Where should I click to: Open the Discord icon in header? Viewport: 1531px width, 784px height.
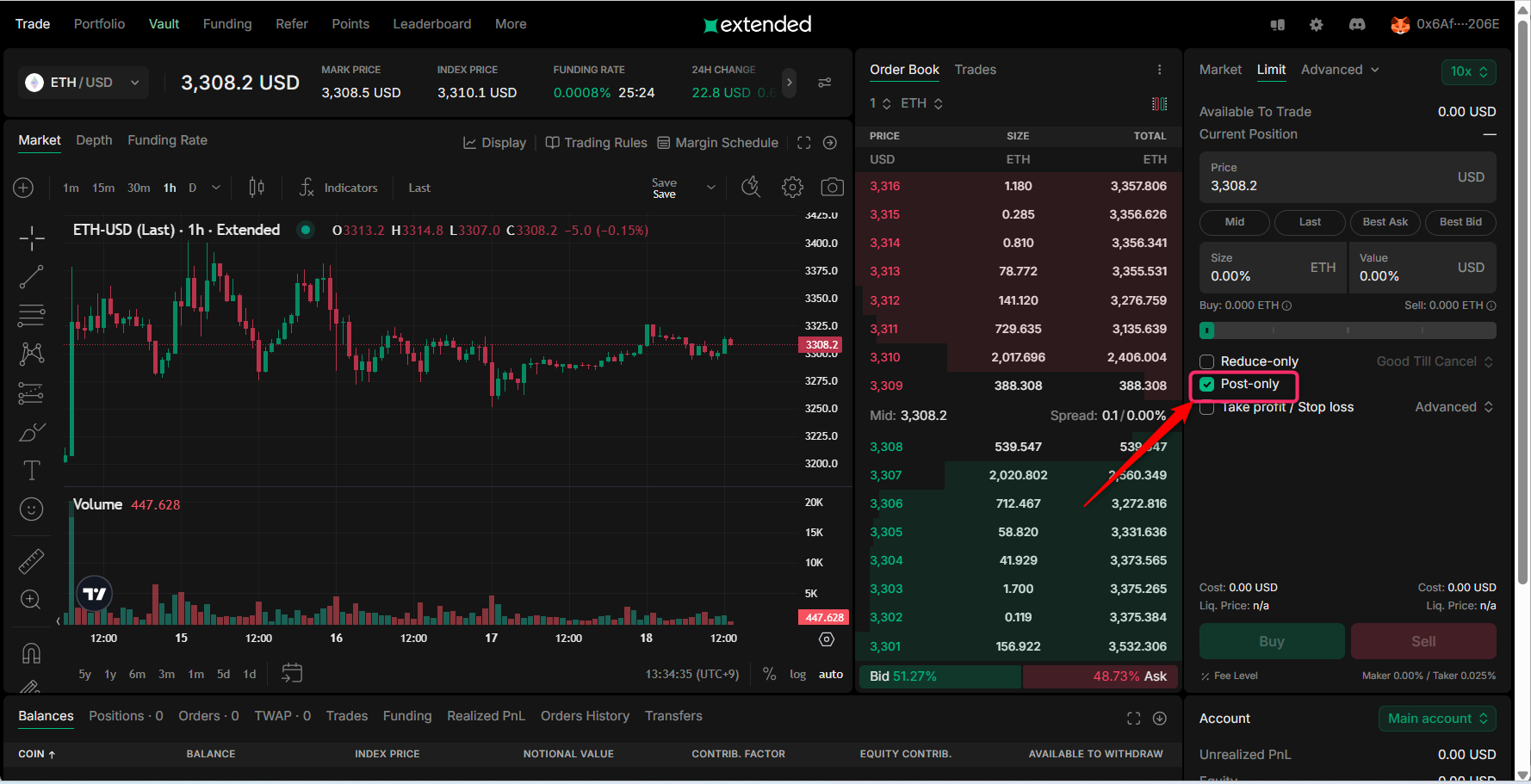[x=1357, y=24]
